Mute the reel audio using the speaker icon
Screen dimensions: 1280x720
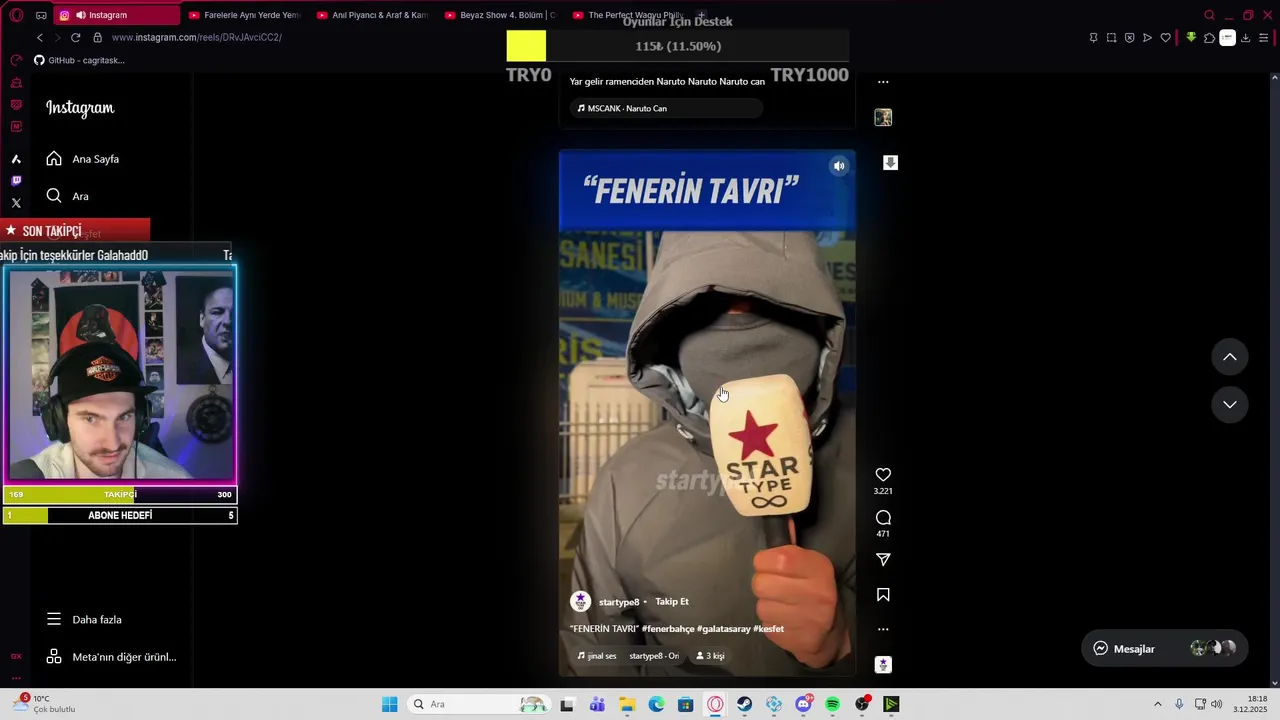839,166
